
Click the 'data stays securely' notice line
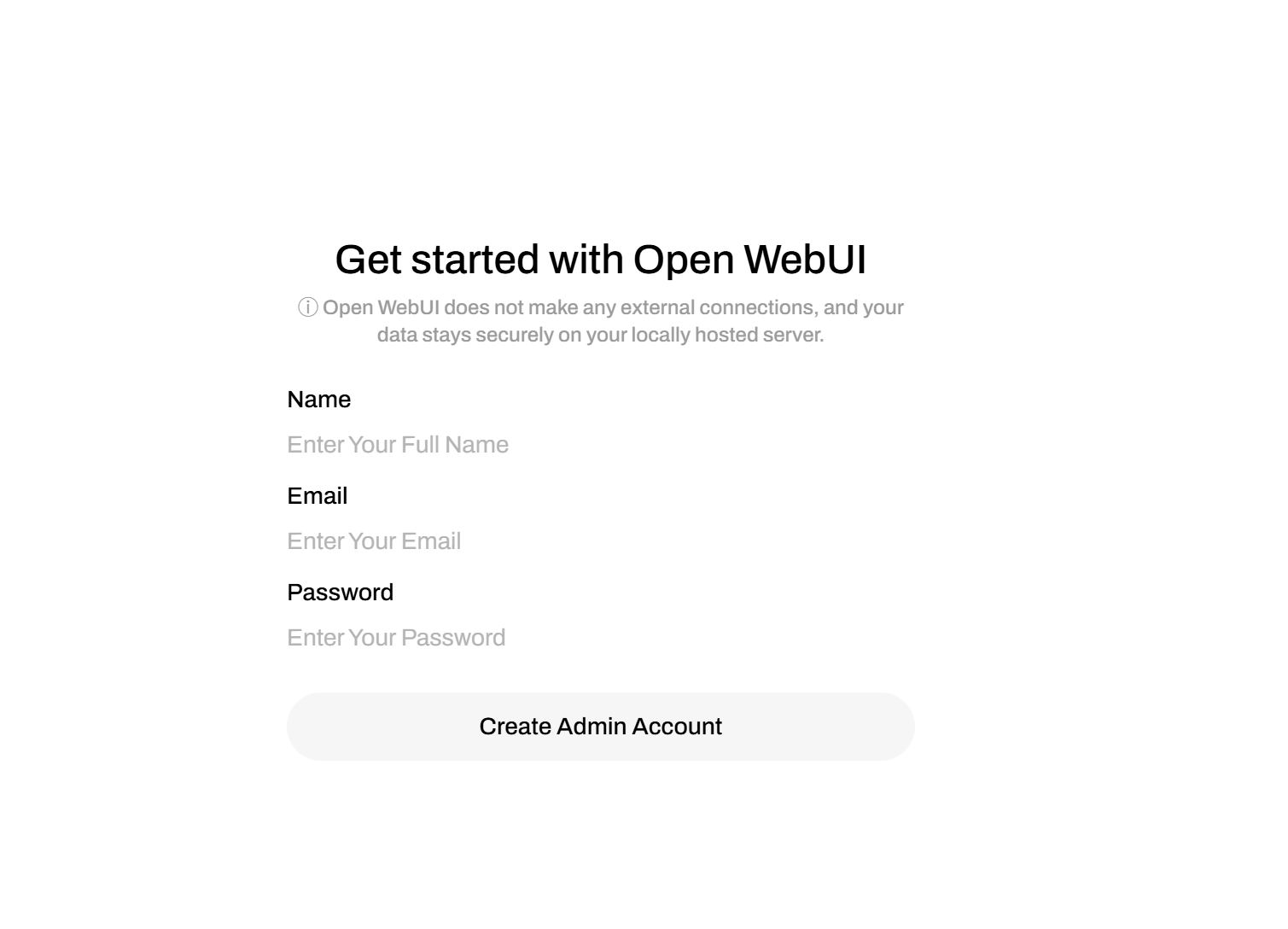(601, 335)
